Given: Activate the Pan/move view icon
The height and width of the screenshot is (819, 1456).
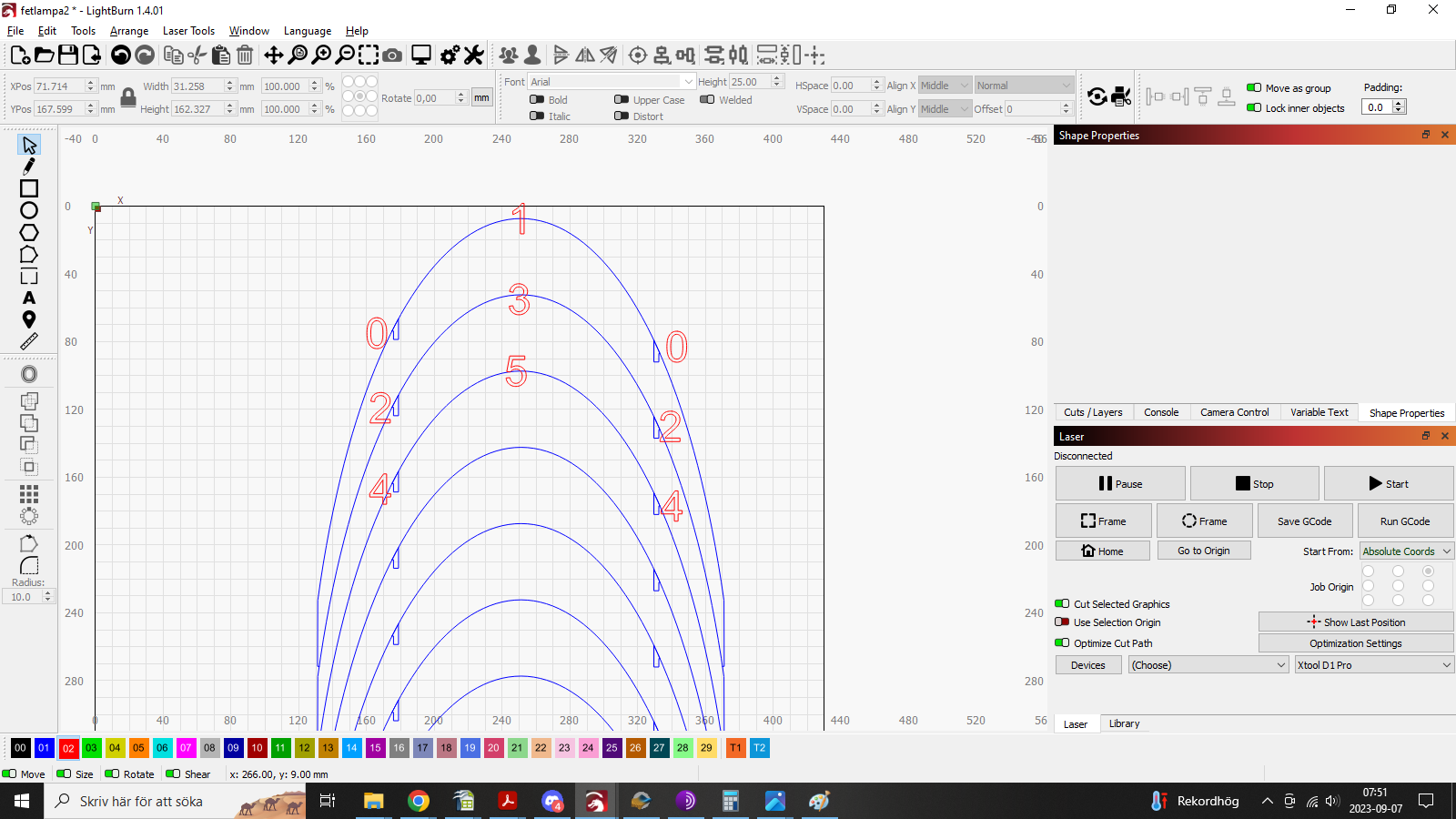Looking at the screenshot, I should tap(273, 56).
